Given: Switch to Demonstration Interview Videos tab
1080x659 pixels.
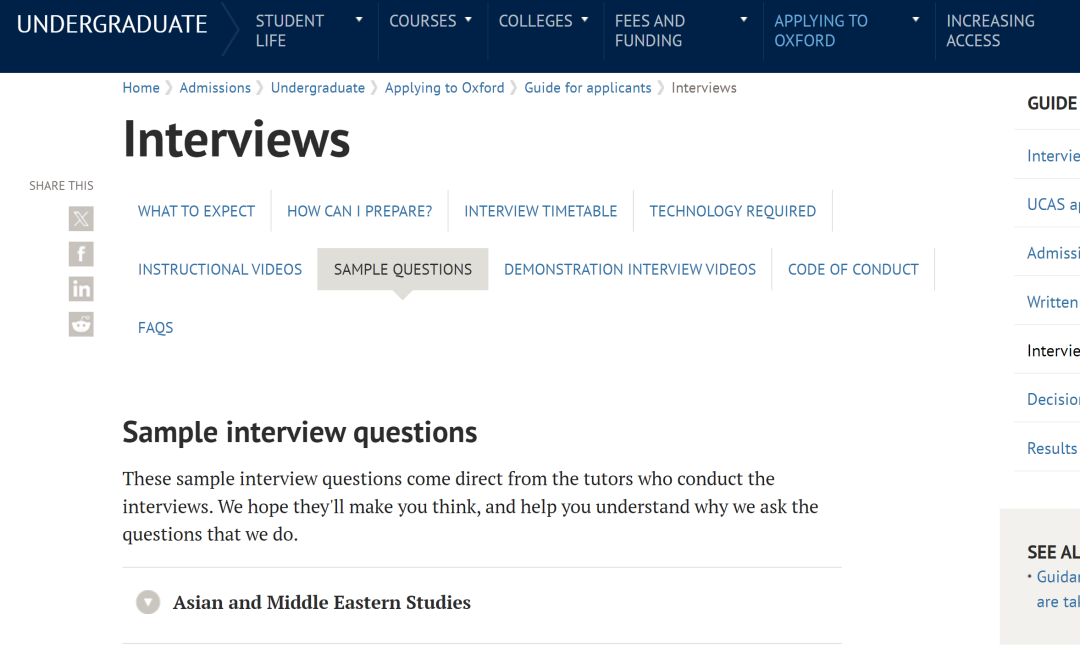Looking at the screenshot, I should 630,269.
